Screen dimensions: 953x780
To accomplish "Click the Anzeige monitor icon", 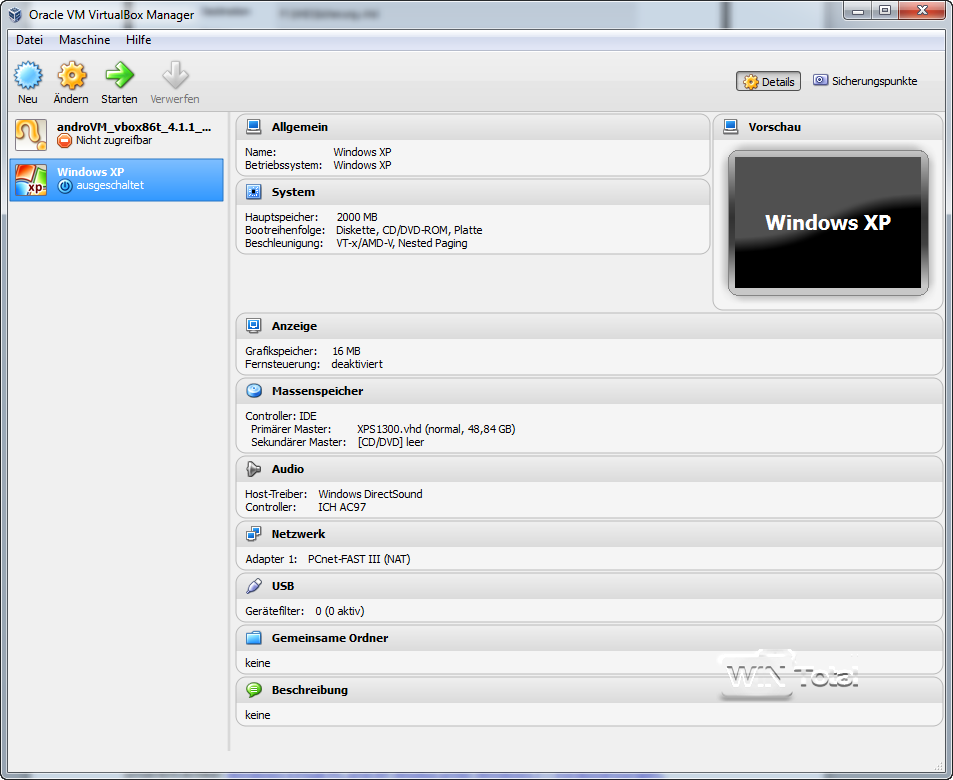I will tap(253, 325).
